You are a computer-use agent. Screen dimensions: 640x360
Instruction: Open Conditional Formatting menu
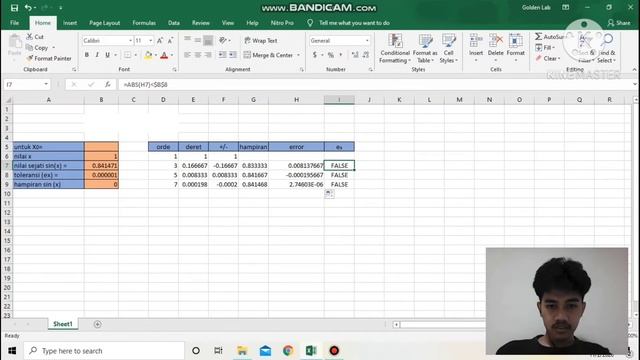click(395, 49)
